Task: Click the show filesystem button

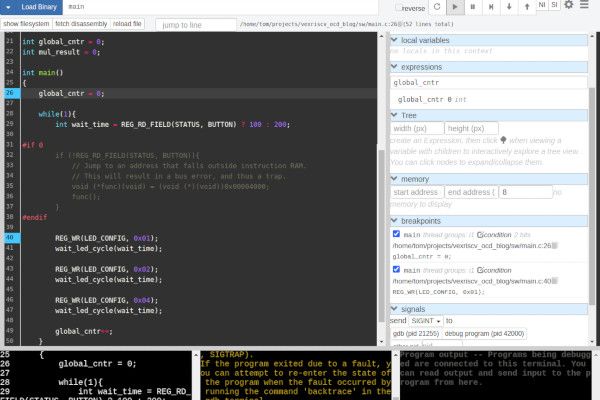Action: [25, 23]
